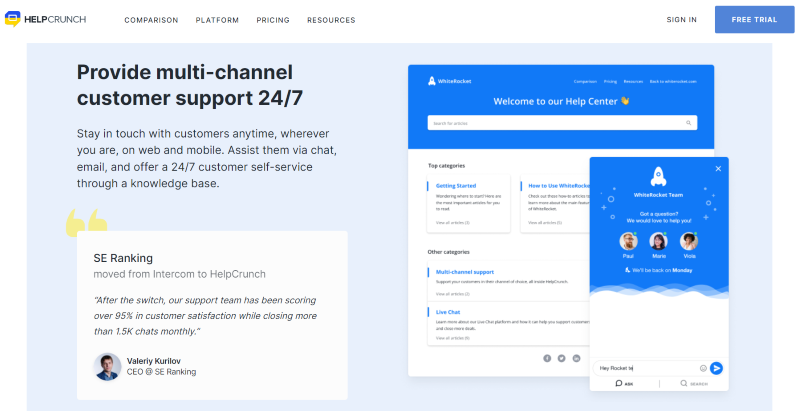Click Viola's avatar in chat widget
800x411 pixels.
click(689, 241)
